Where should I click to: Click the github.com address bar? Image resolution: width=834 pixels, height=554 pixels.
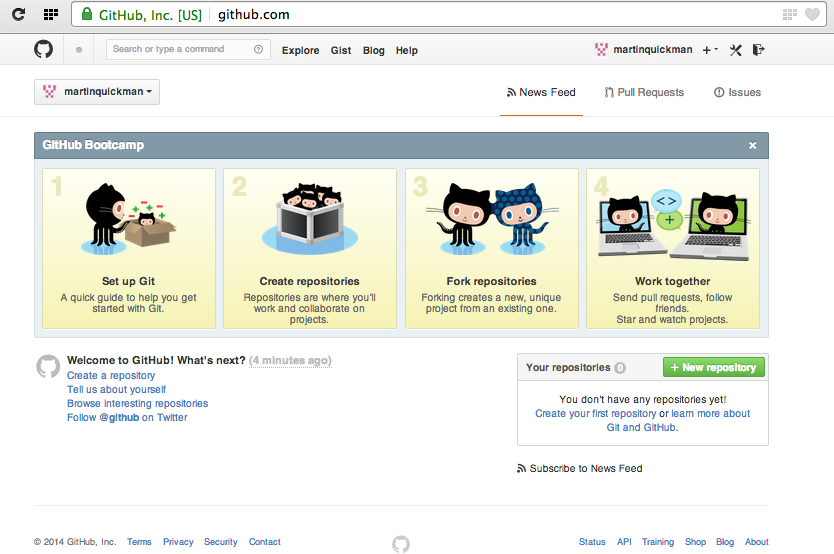pyautogui.click(x=448, y=14)
